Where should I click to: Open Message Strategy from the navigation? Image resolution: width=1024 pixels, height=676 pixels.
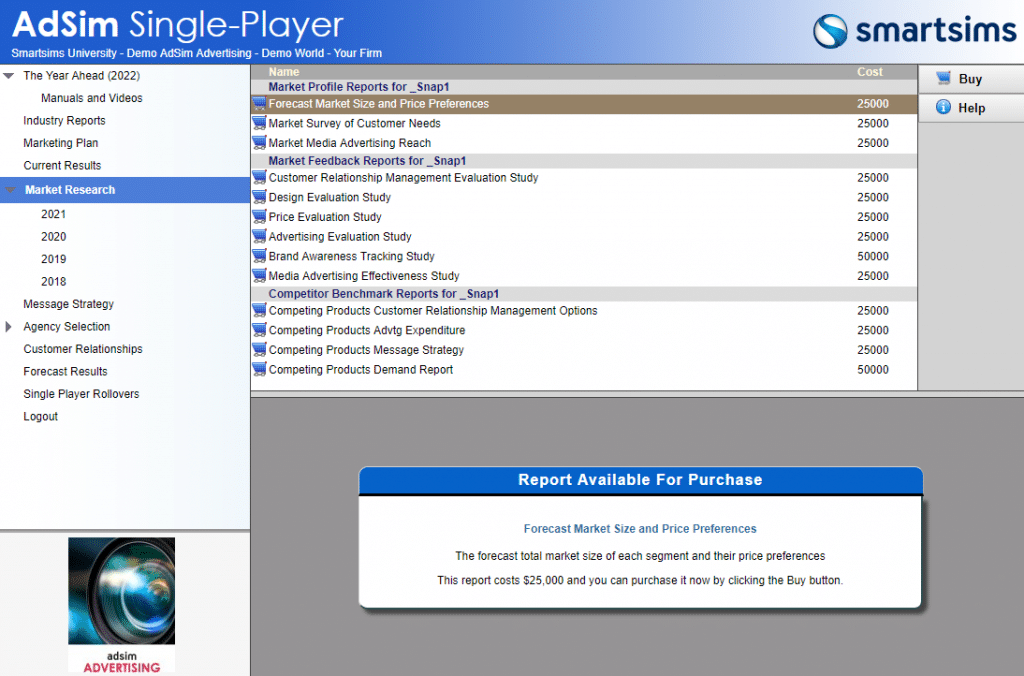point(68,304)
